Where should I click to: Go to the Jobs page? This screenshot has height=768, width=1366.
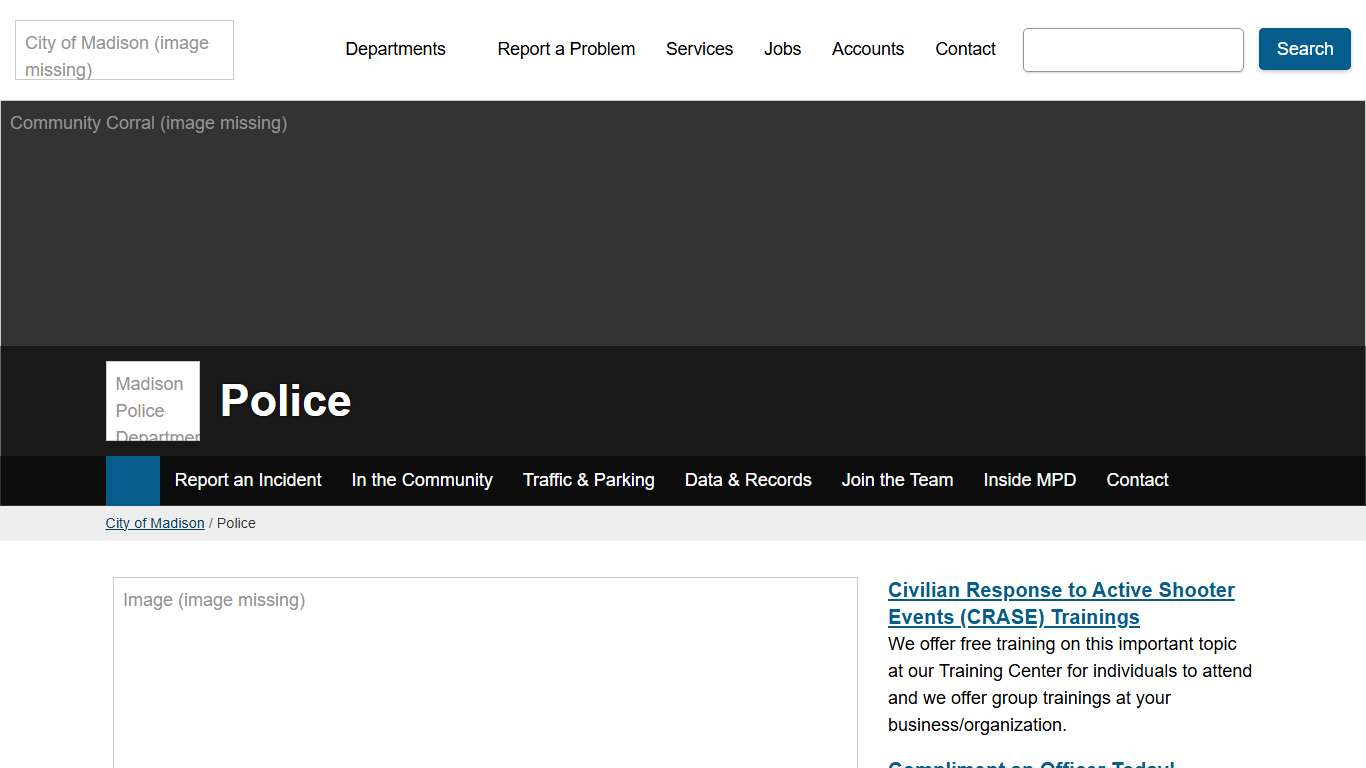click(x=782, y=49)
